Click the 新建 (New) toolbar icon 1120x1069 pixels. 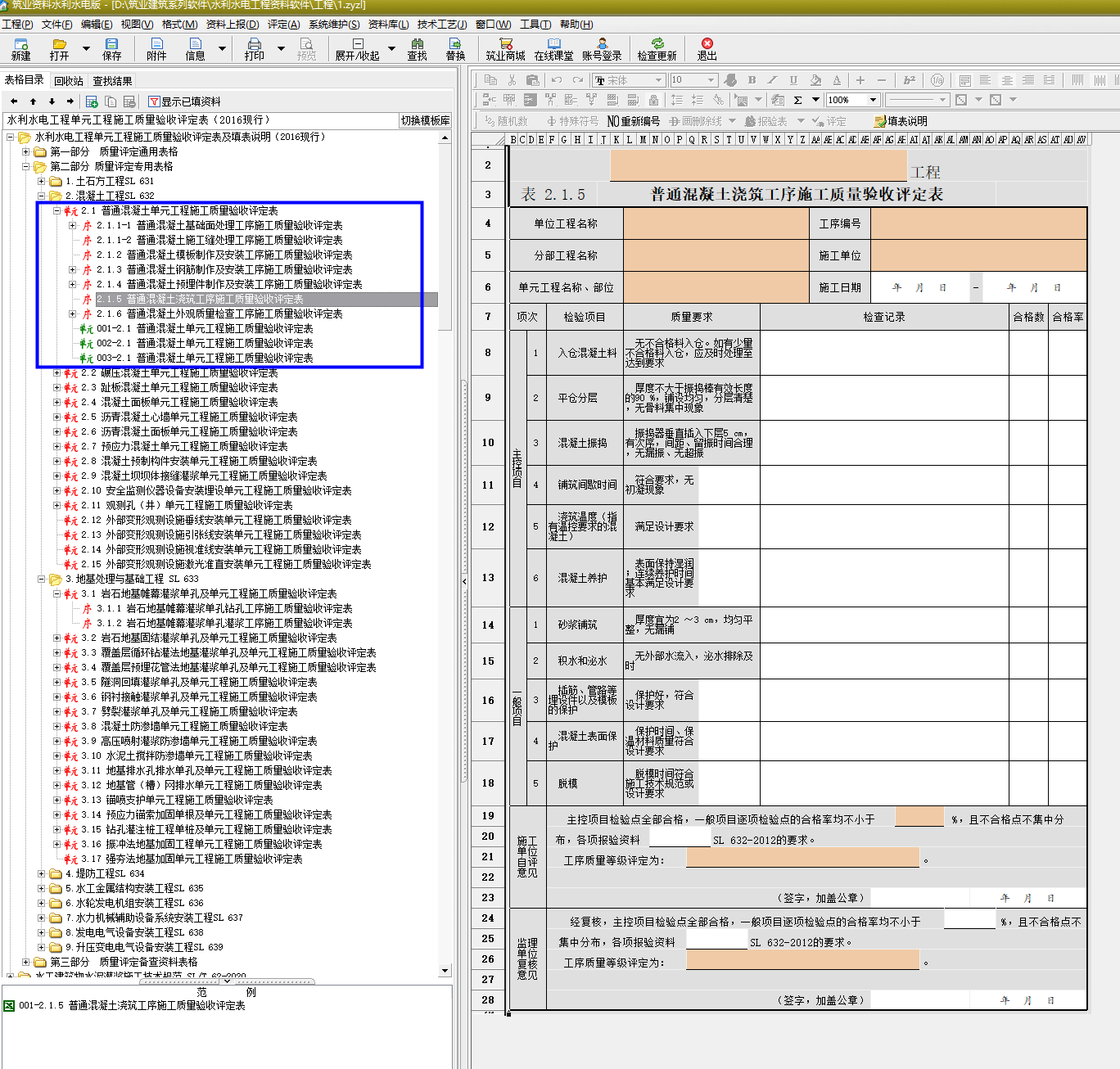tap(20, 49)
